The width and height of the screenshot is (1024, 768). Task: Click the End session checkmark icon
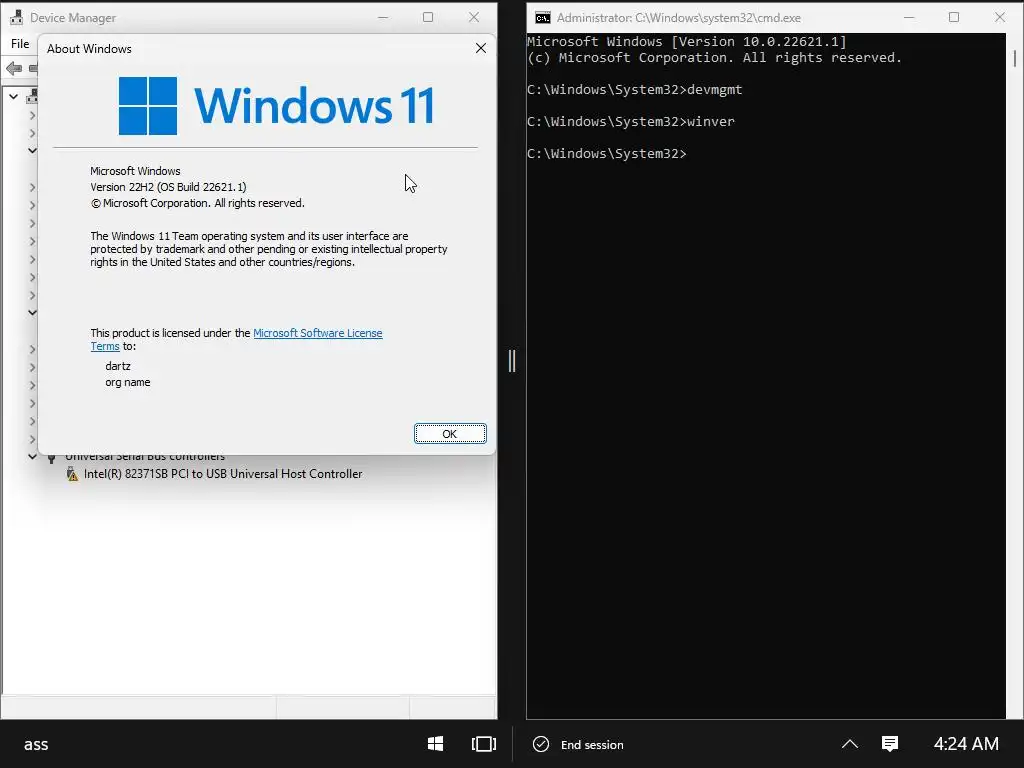tap(541, 744)
